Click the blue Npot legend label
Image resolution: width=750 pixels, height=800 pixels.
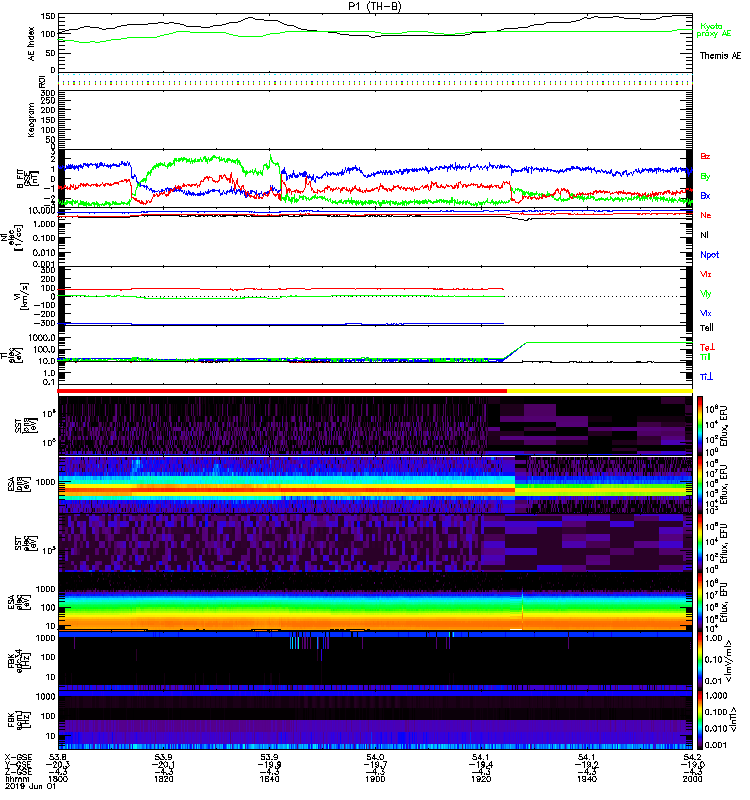pos(710,255)
